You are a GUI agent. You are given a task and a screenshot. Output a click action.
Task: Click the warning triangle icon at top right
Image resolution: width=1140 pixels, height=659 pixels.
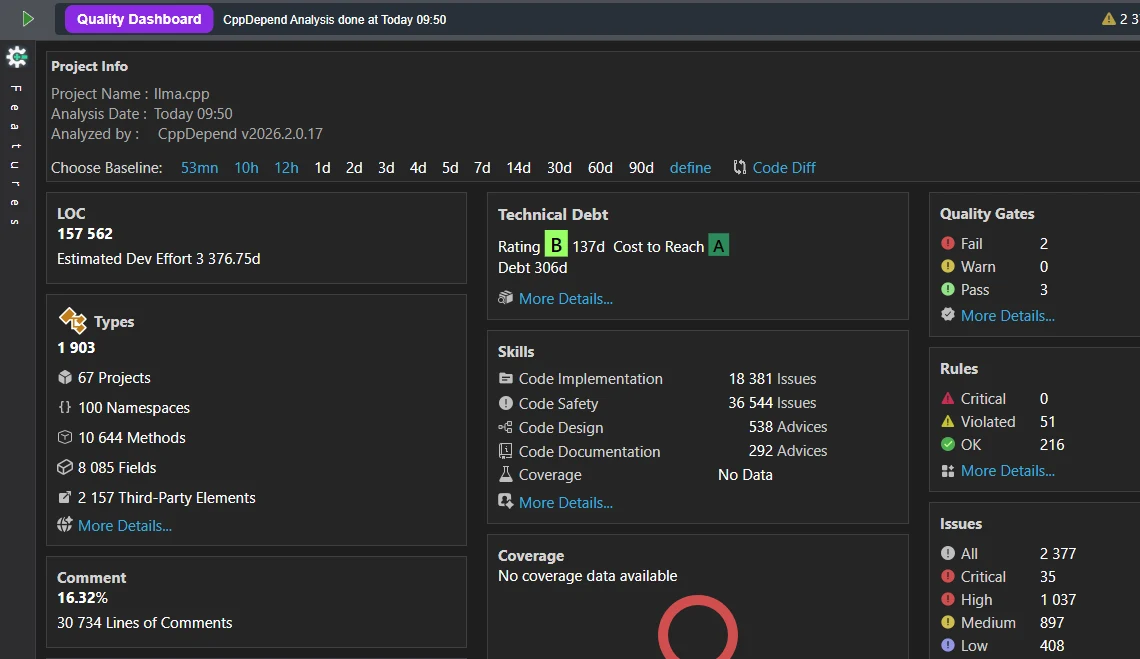(x=1108, y=19)
